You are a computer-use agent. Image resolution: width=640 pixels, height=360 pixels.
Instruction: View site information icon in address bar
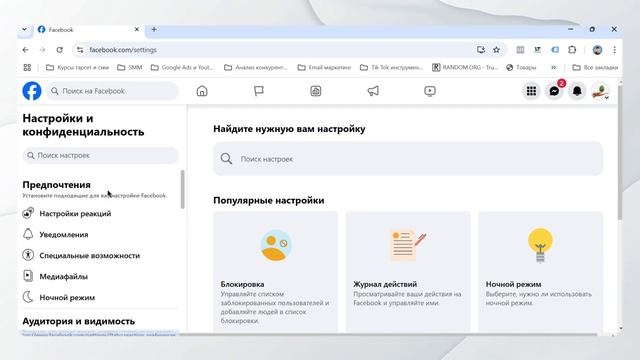(x=80, y=50)
